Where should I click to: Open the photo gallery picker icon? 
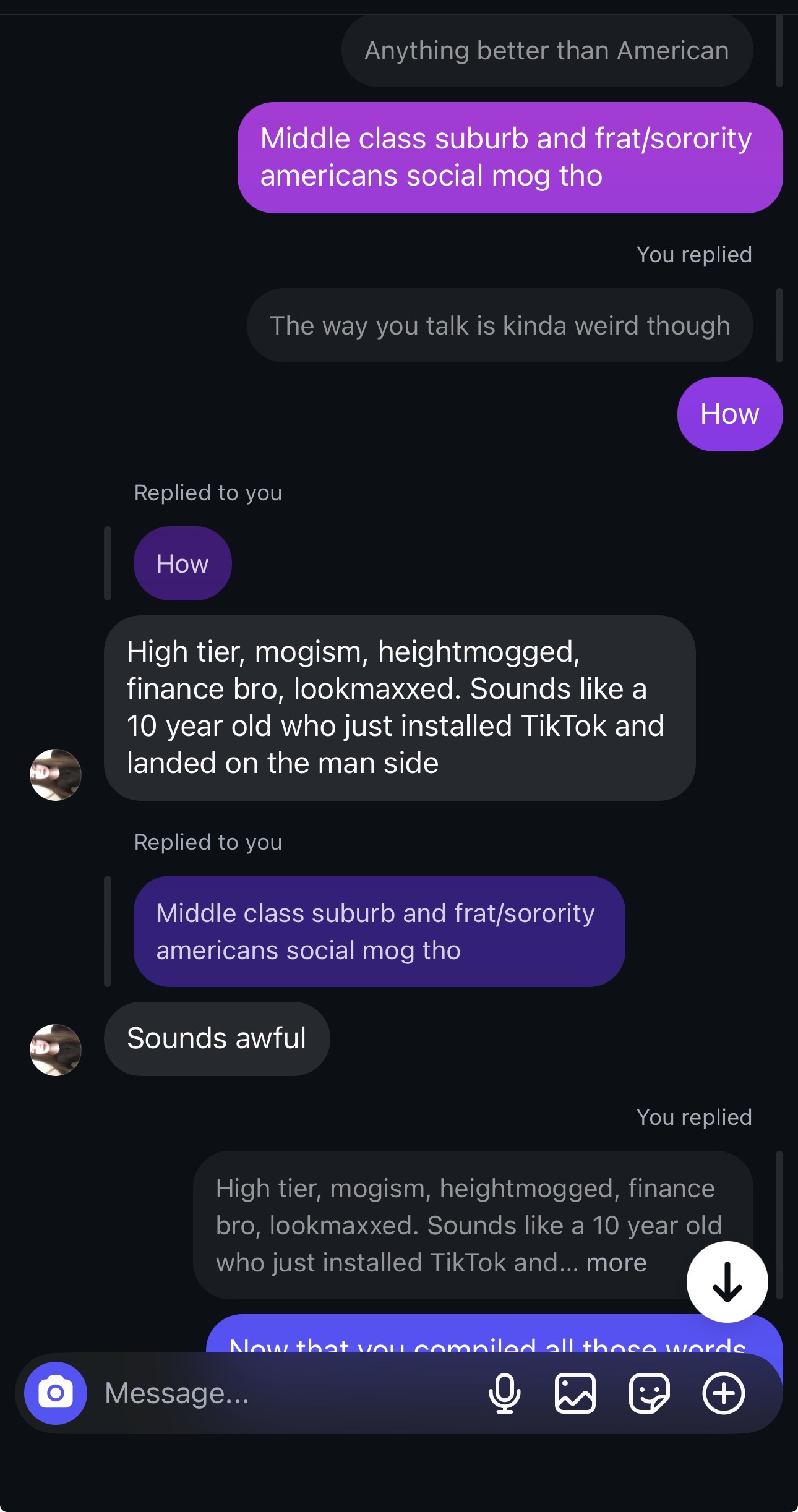[x=575, y=1393]
